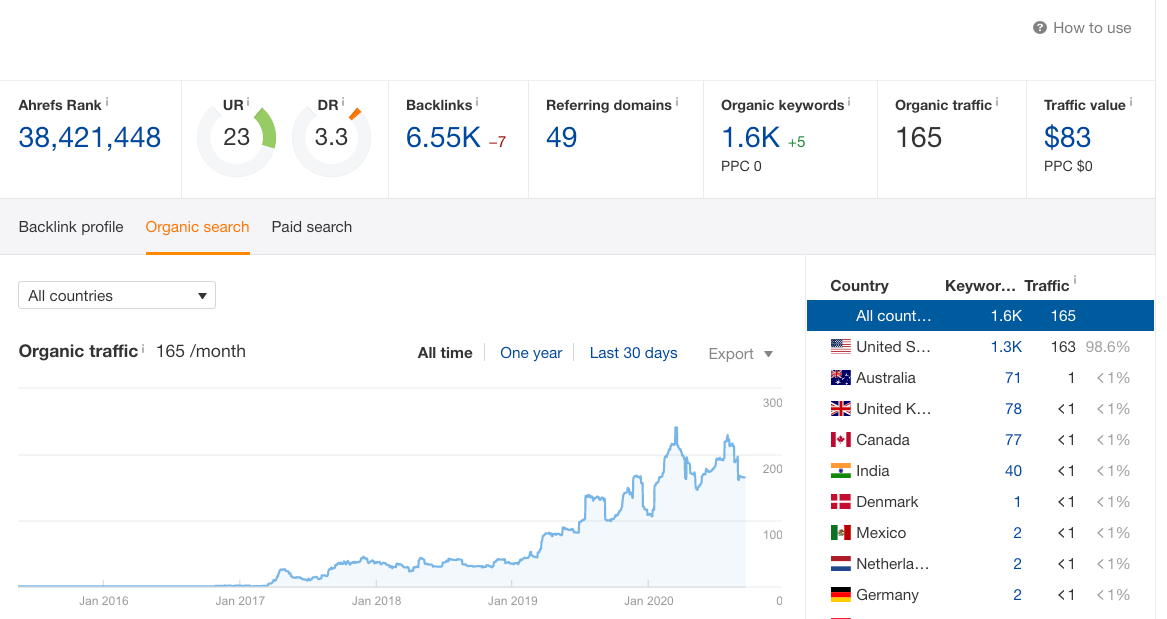Open the How to use link
The image size is (1167, 619).
point(1092,28)
